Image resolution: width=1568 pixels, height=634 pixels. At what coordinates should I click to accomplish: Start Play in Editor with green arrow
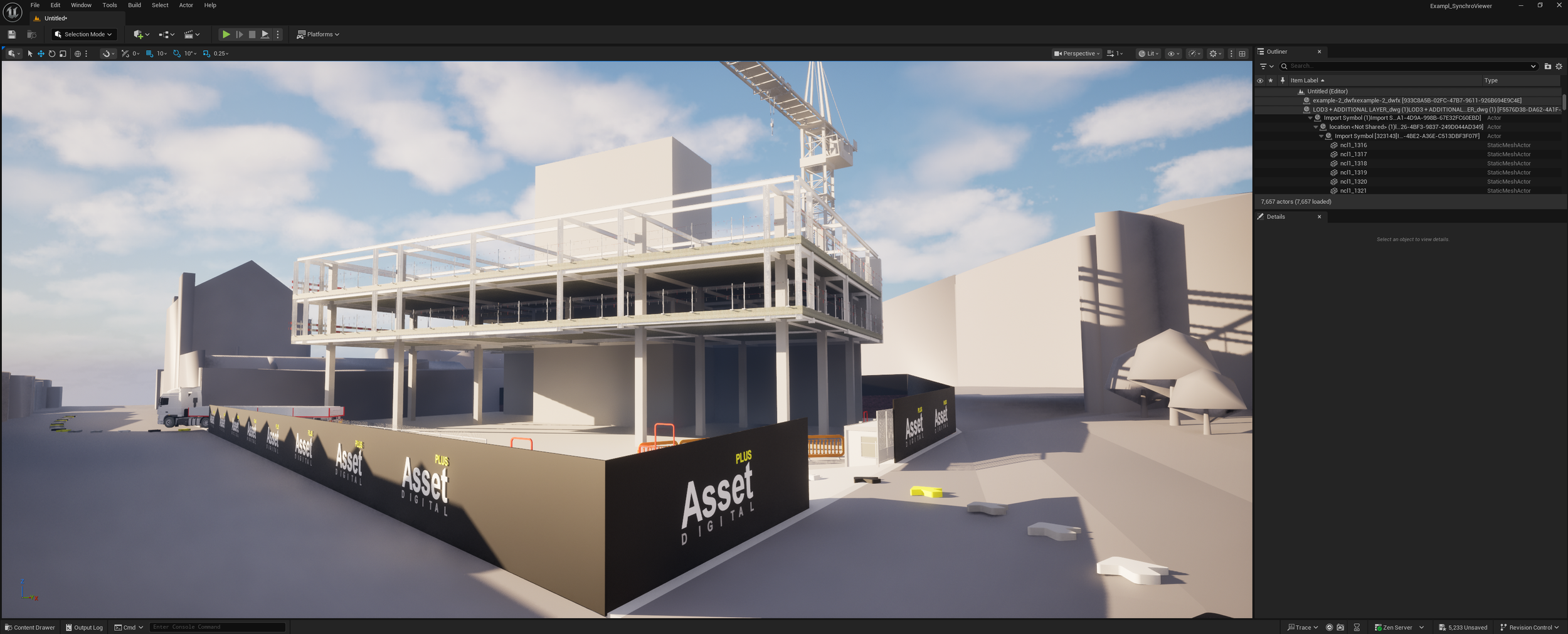point(226,34)
